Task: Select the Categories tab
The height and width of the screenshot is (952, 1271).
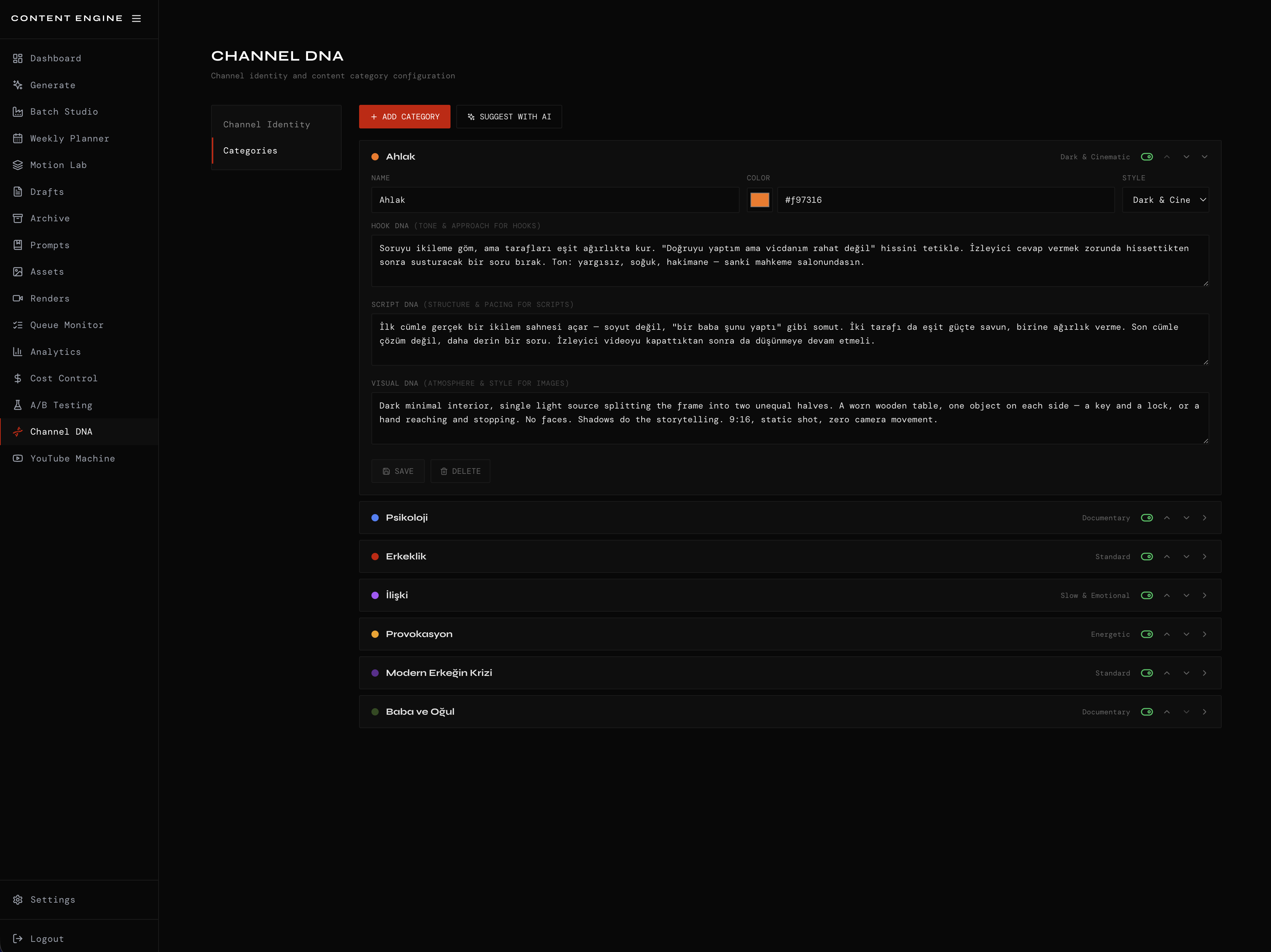Action: (251, 151)
